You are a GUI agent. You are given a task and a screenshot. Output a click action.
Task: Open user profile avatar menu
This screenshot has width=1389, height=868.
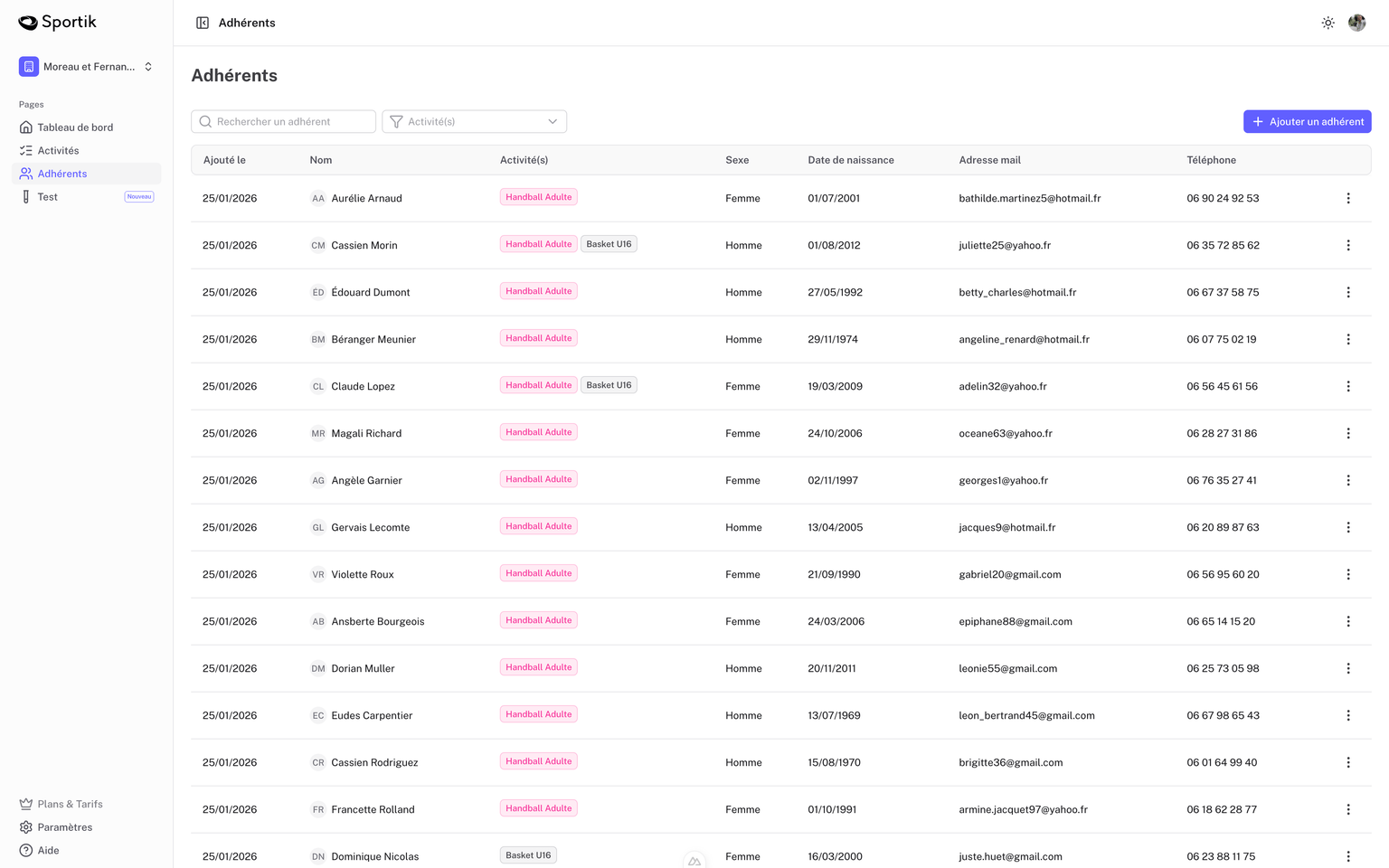pyautogui.click(x=1356, y=23)
